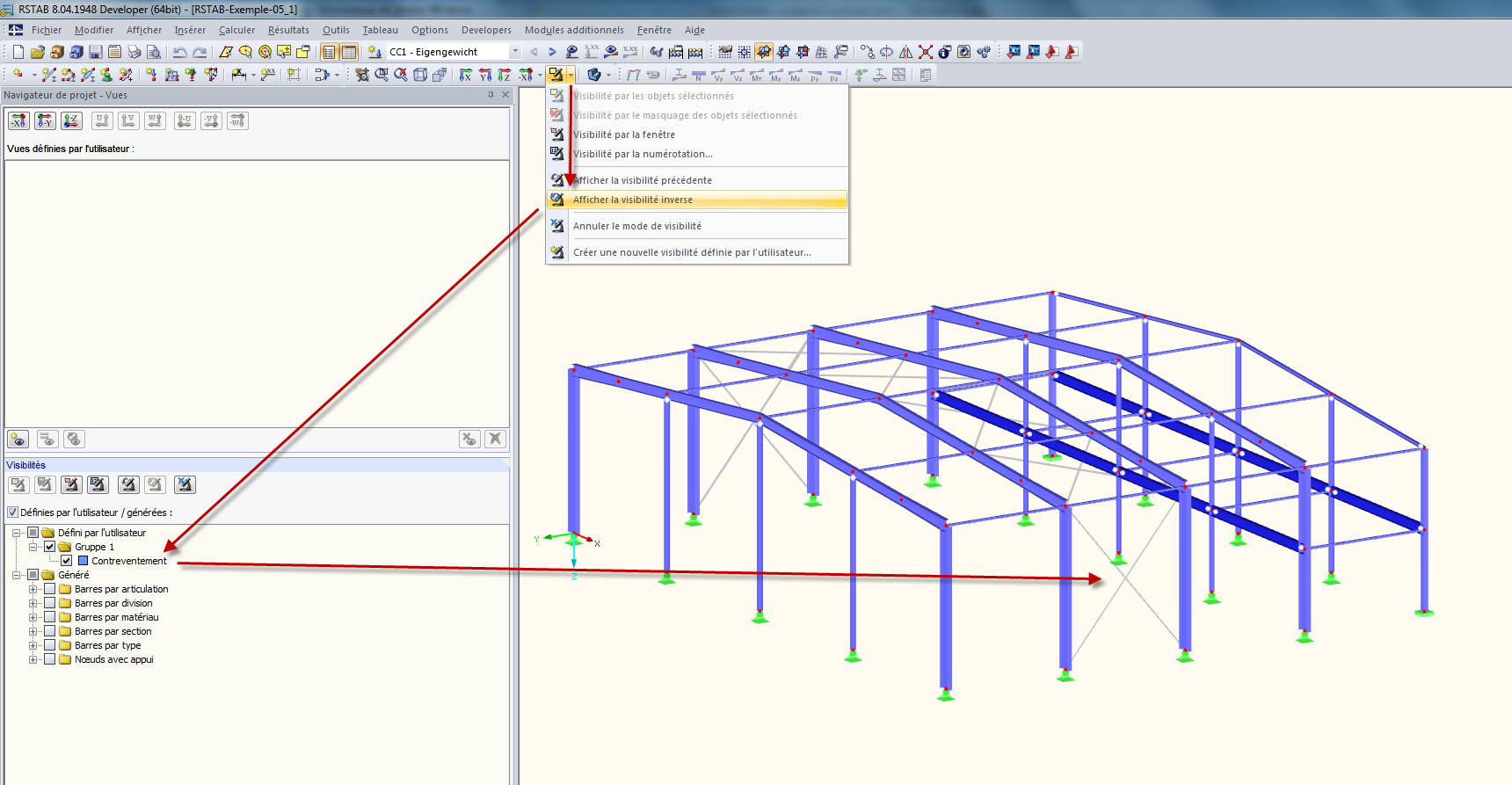Expand the Barres par matériau tree node
The image size is (1512, 785).
pos(33,617)
